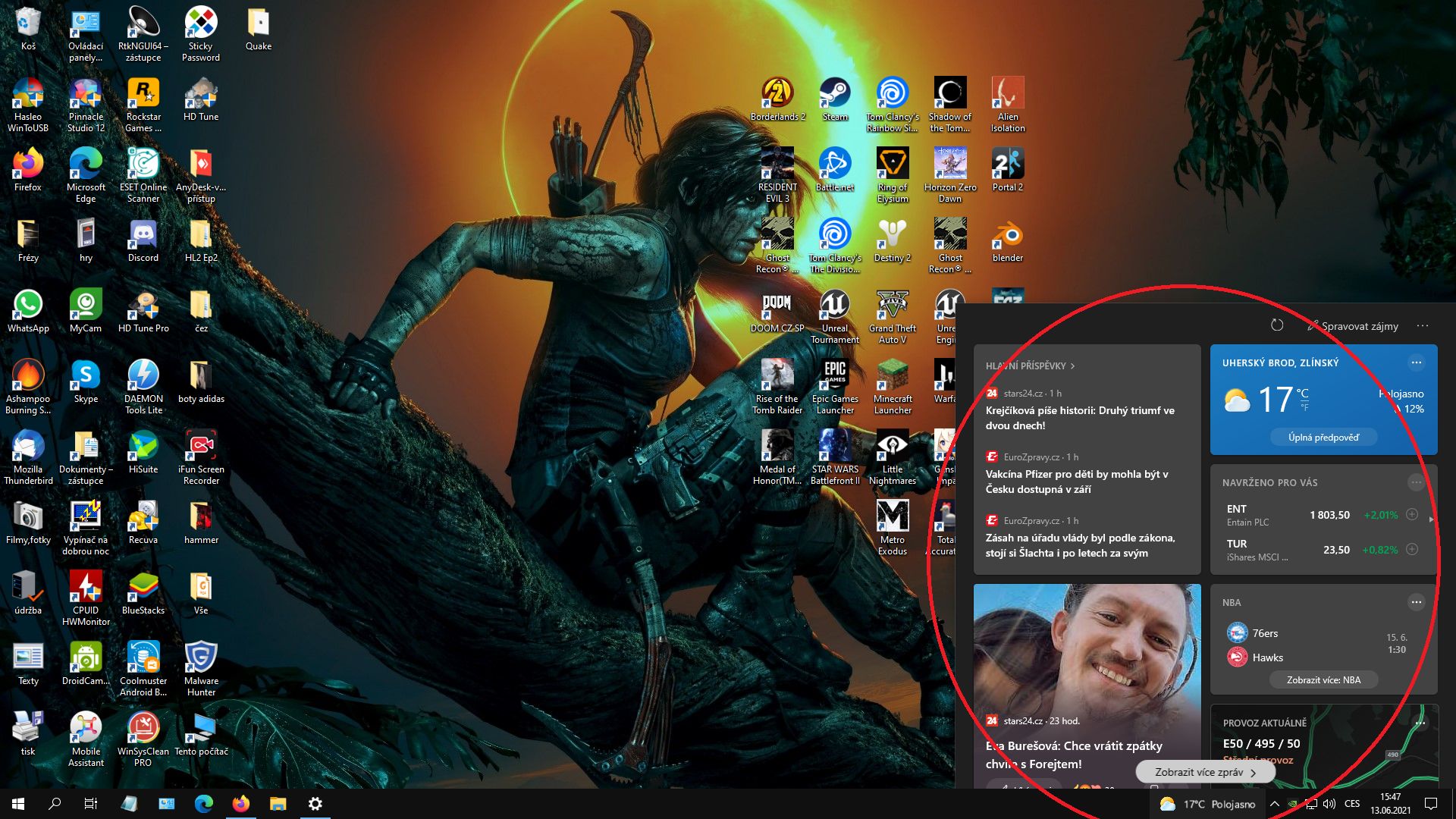Click Firefox icon in taskbar
Viewport: 1456px width, 819px height.
[241, 804]
